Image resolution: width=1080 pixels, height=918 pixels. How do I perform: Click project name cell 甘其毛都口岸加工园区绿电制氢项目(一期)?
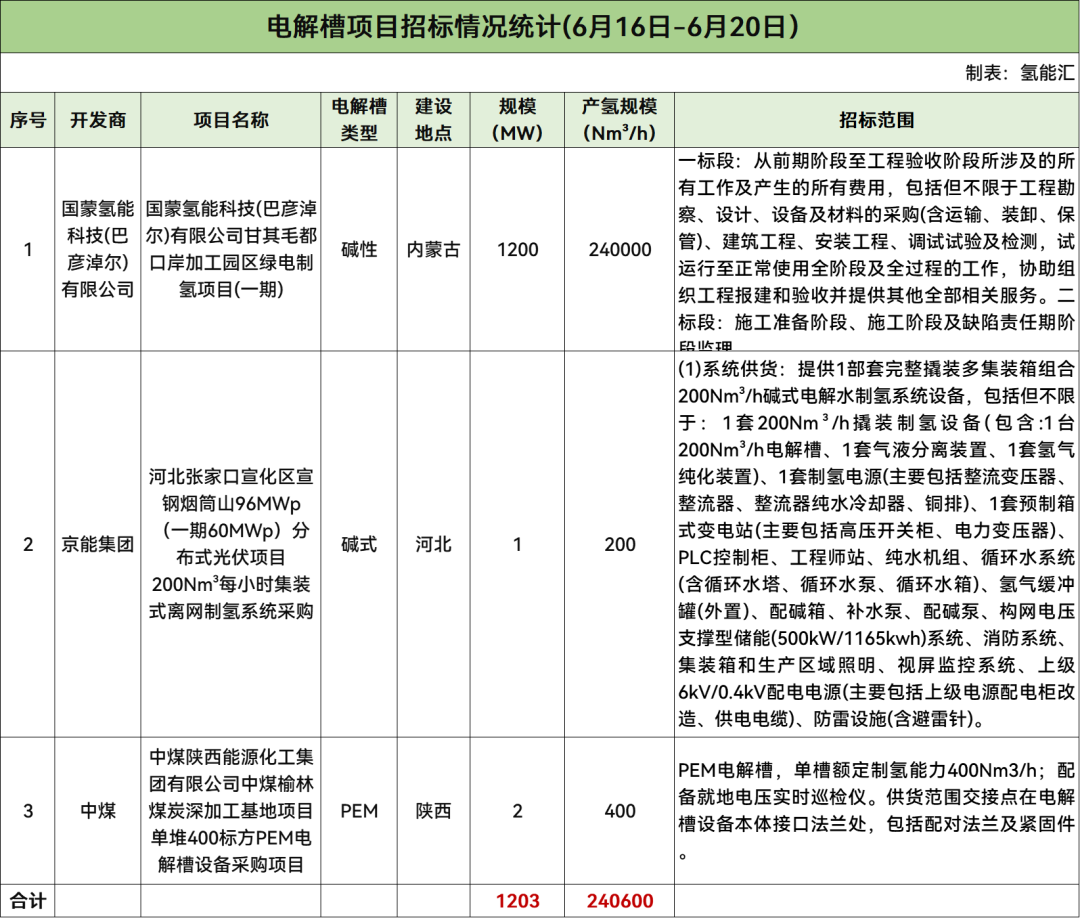click(231, 249)
